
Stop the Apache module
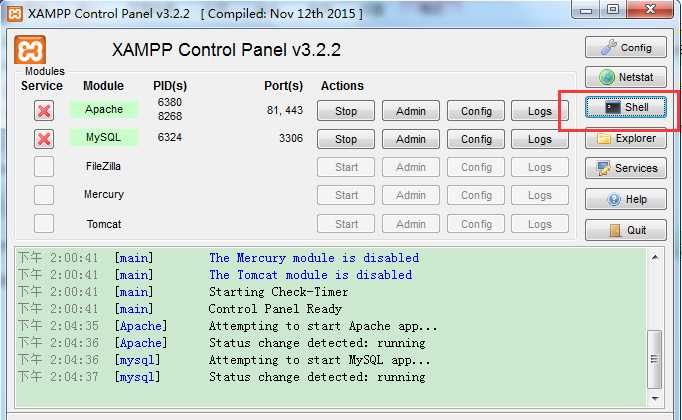(x=346, y=111)
